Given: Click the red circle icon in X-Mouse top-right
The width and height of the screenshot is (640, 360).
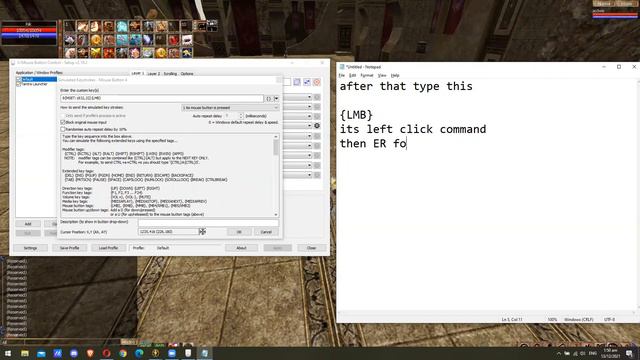Looking at the screenshot, I should (x=317, y=82).
